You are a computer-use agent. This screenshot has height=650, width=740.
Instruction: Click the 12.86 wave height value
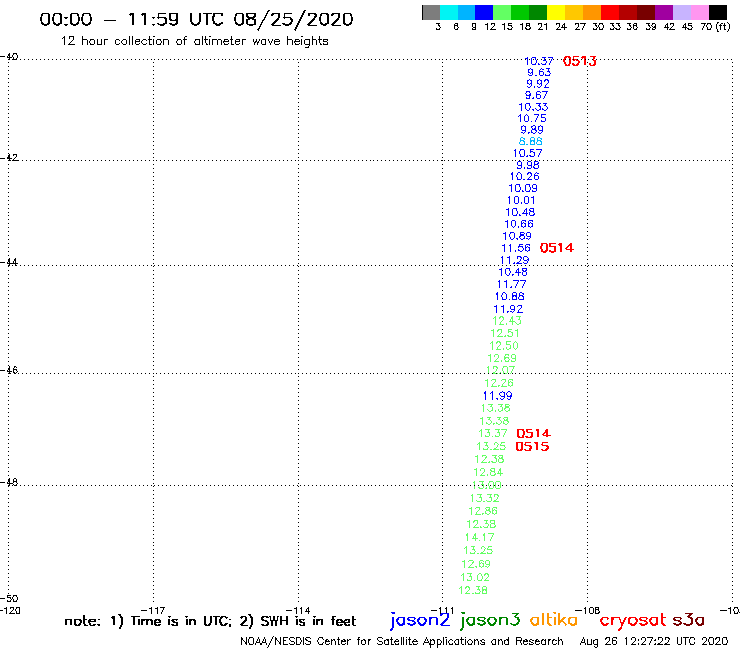483,511
